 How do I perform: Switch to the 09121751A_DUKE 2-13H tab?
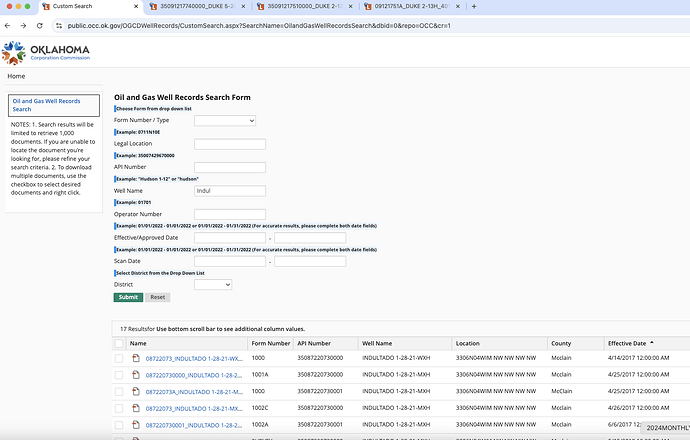click(412, 6)
